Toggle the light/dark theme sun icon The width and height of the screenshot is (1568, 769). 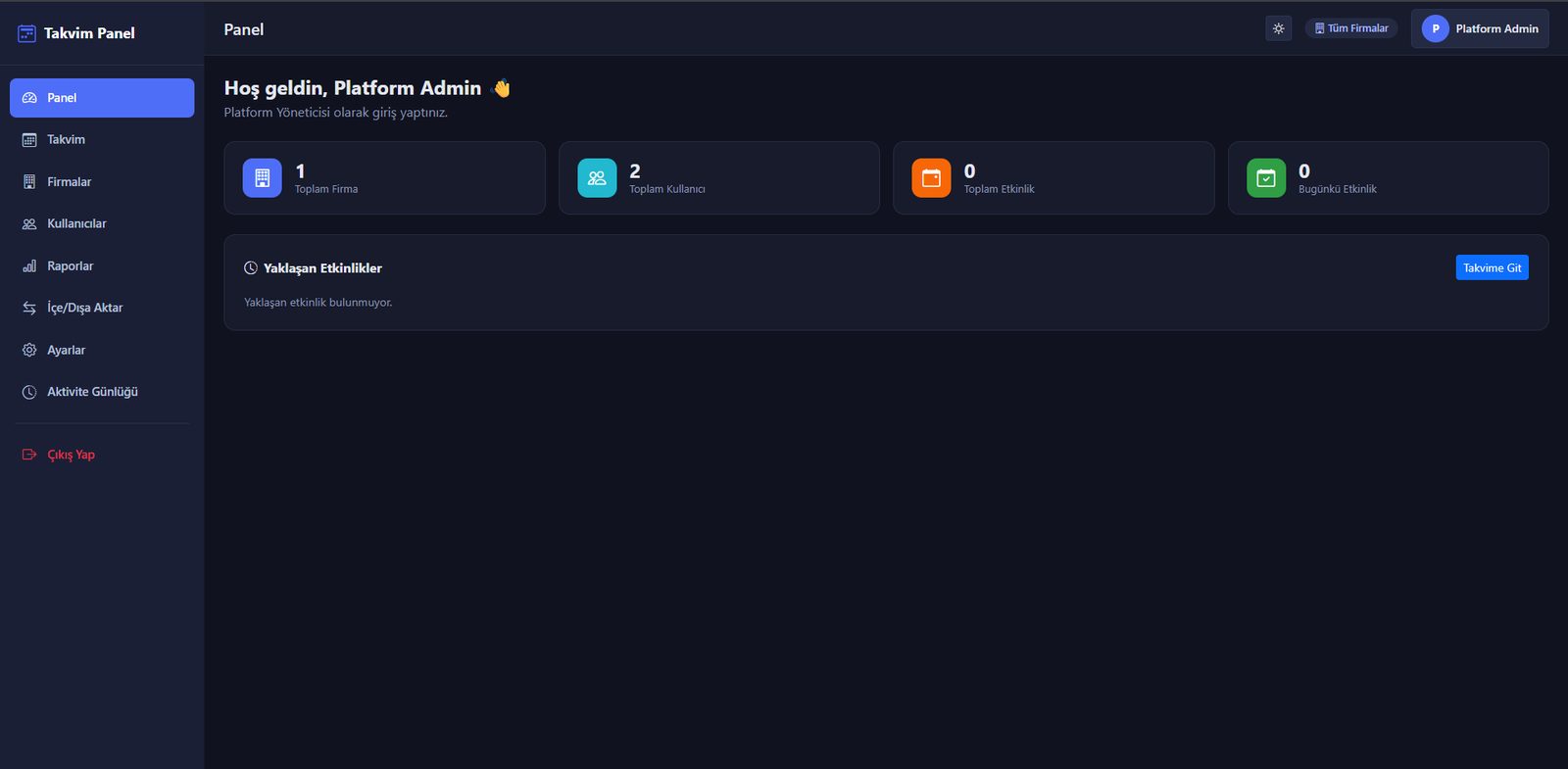tap(1278, 28)
